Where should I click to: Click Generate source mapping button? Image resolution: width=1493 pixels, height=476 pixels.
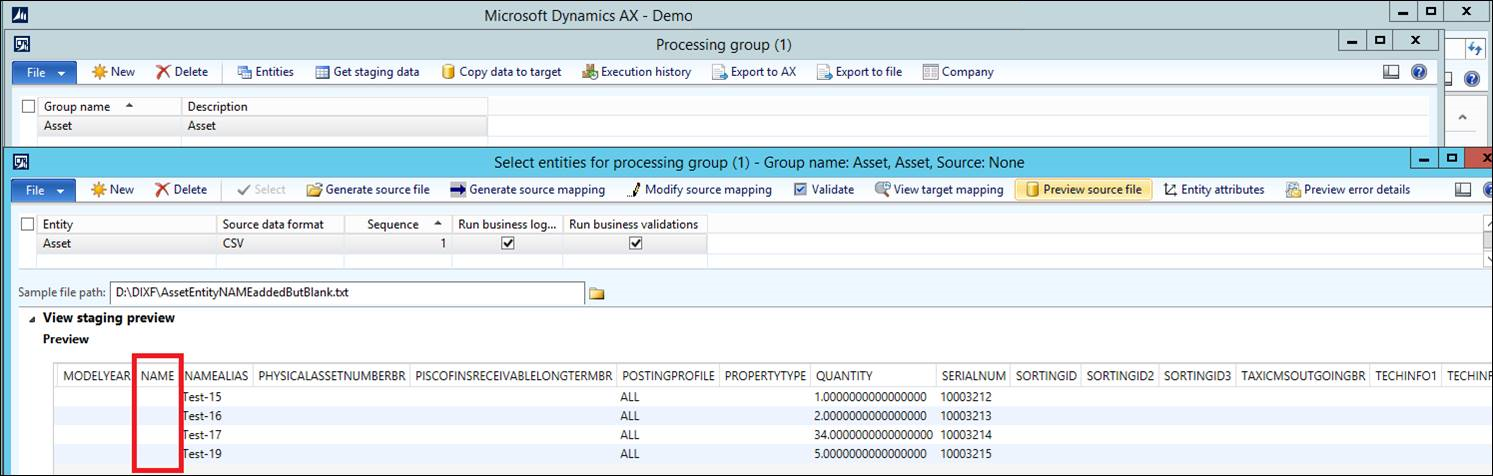tap(527, 190)
